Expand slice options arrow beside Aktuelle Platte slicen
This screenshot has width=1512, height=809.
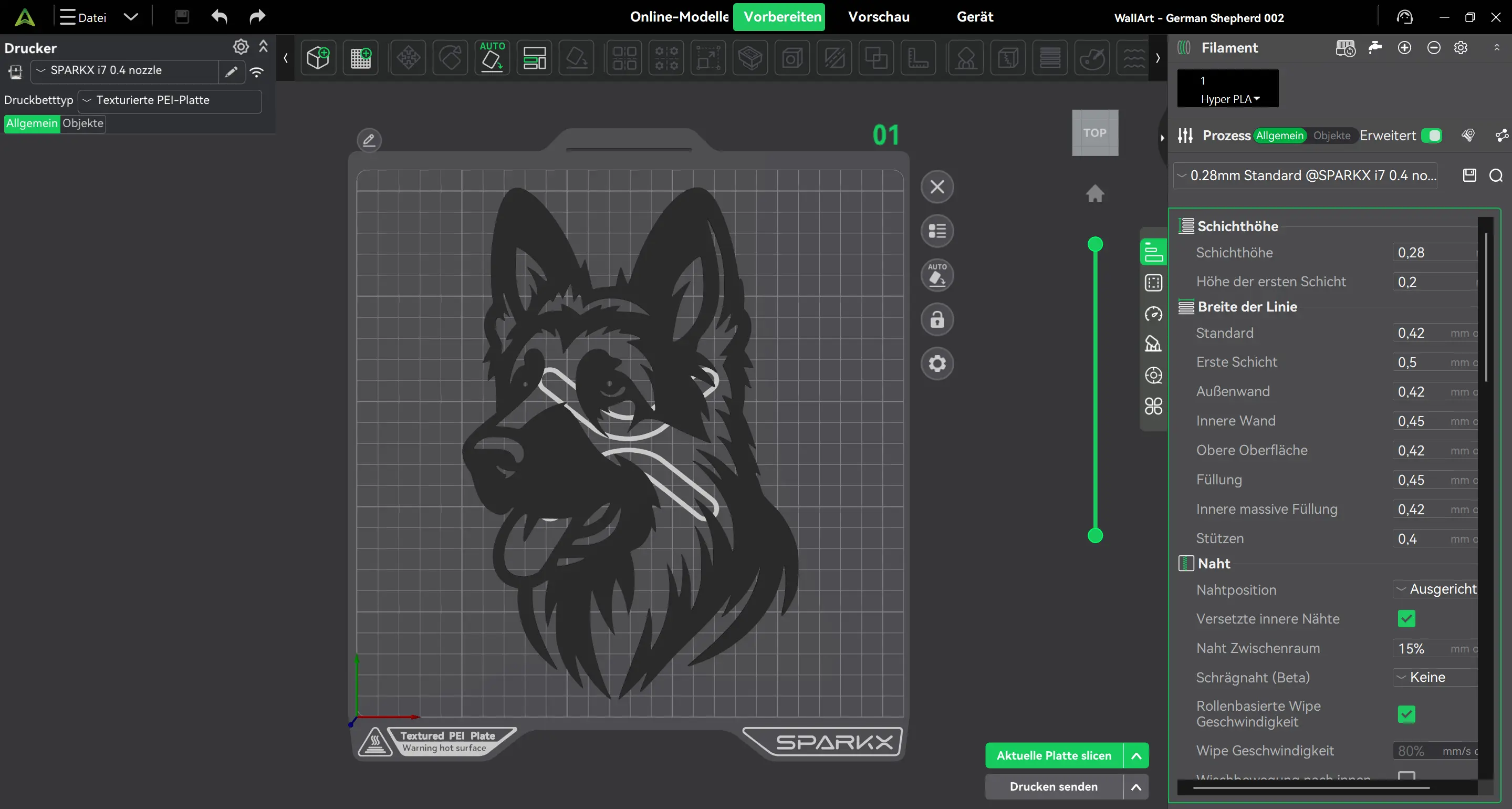click(x=1136, y=755)
